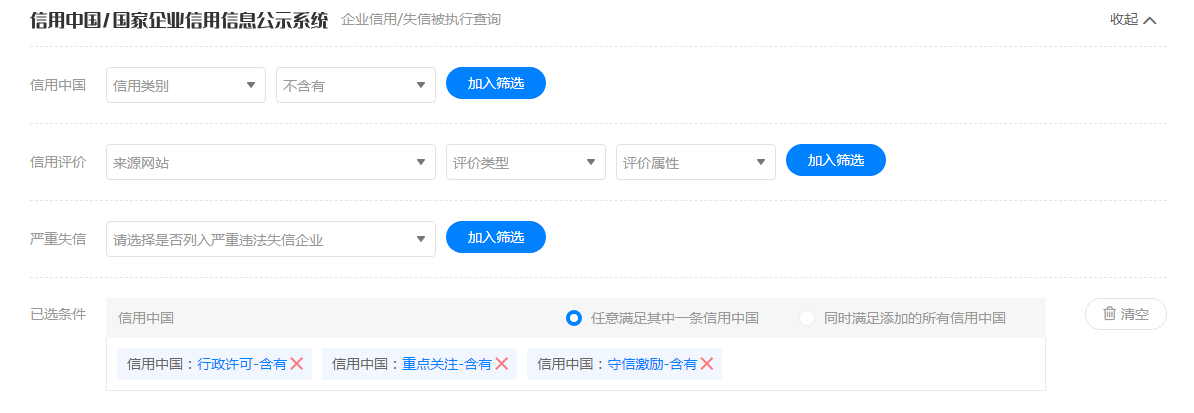Remove the 重点关注-含有 filter tag
The image size is (1194, 413).
point(501,364)
